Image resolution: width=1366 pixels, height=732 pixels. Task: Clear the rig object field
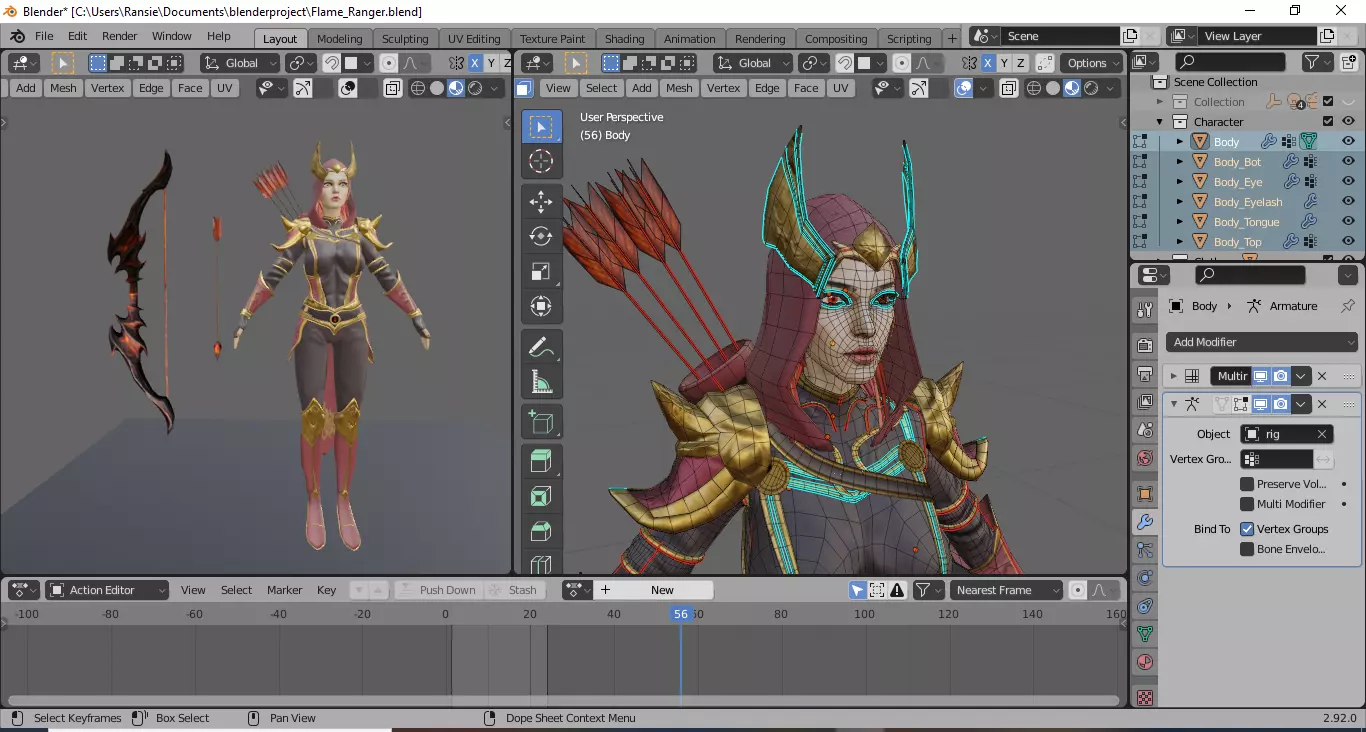1321,434
